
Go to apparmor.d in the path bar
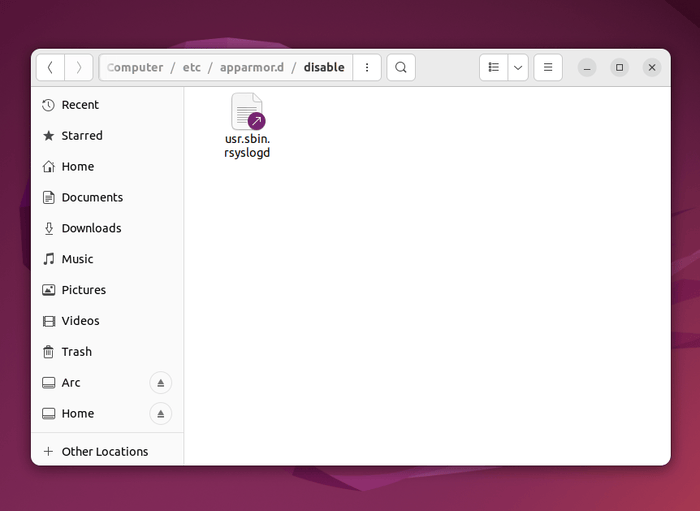252,67
